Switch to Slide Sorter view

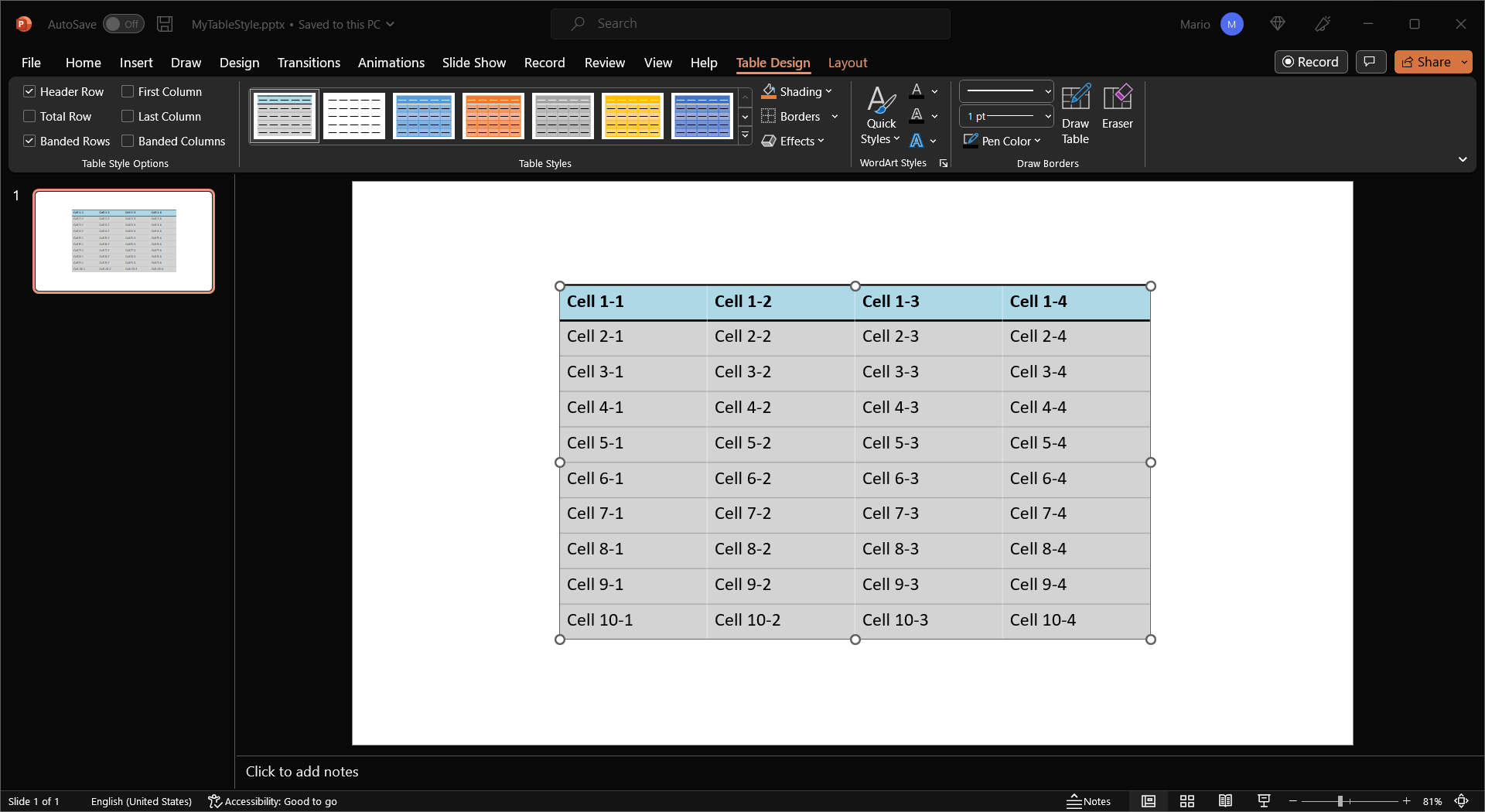(1186, 801)
